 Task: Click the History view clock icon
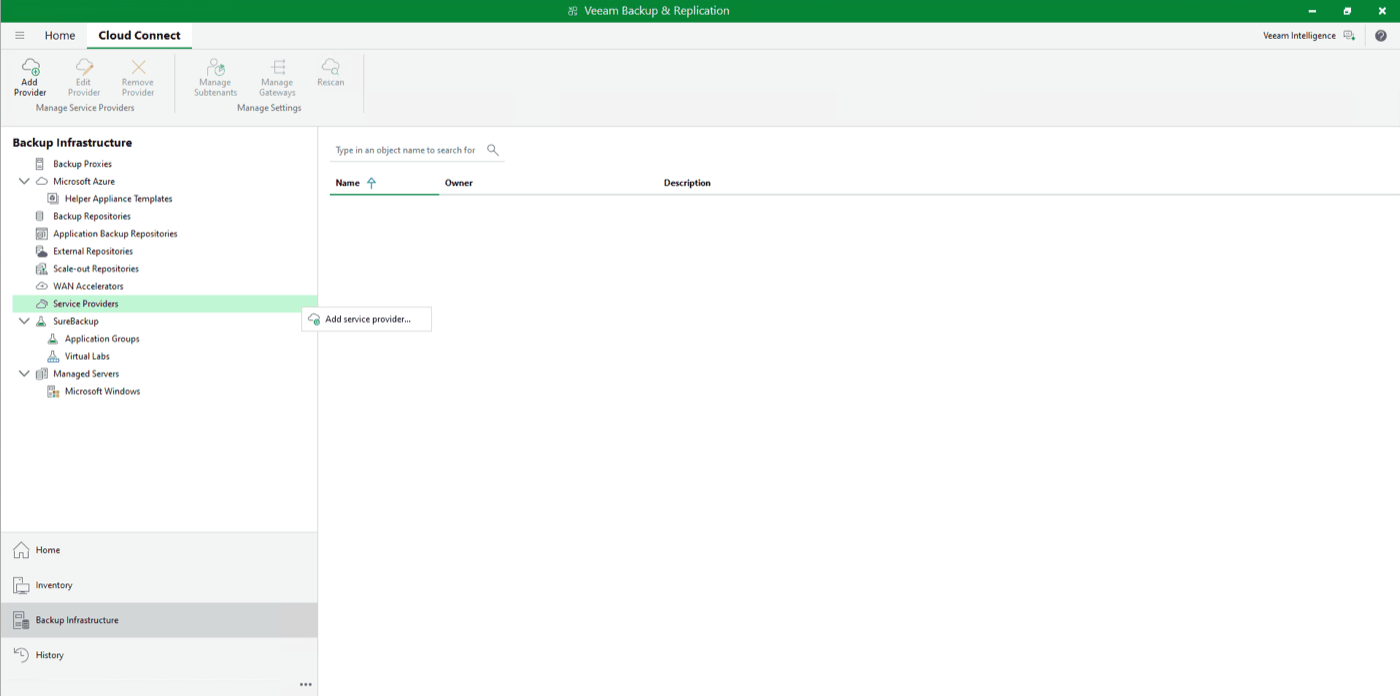click(21, 655)
